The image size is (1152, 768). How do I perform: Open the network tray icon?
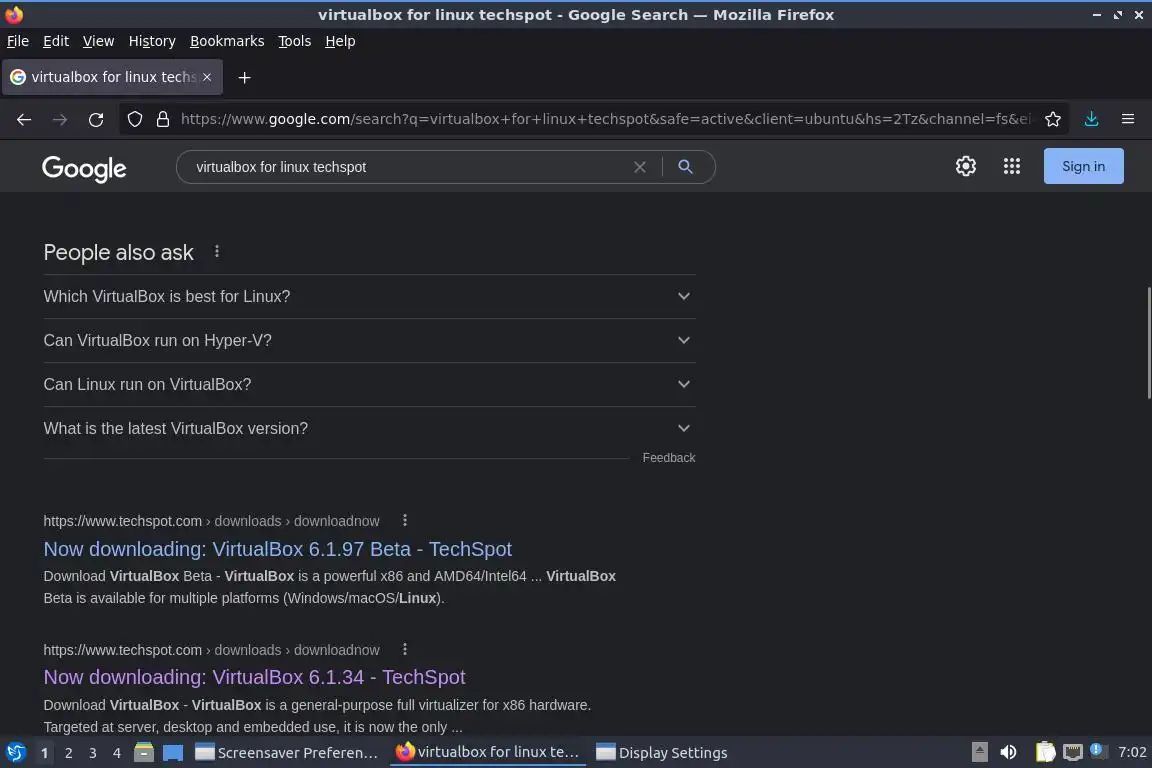1073,752
